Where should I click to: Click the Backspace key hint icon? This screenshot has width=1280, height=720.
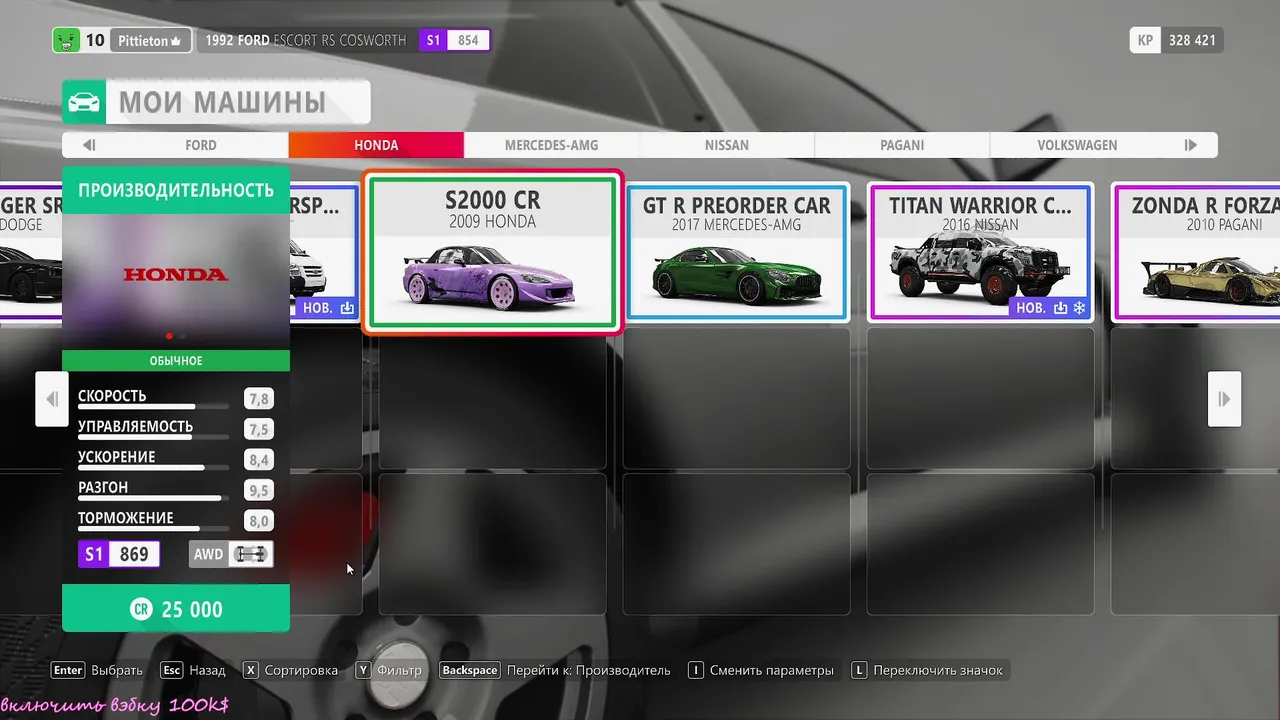coord(470,670)
